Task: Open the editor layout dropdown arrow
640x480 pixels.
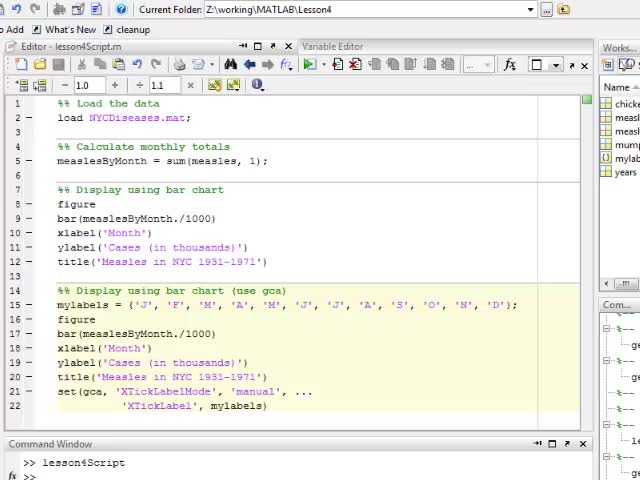Action: [555, 65]
